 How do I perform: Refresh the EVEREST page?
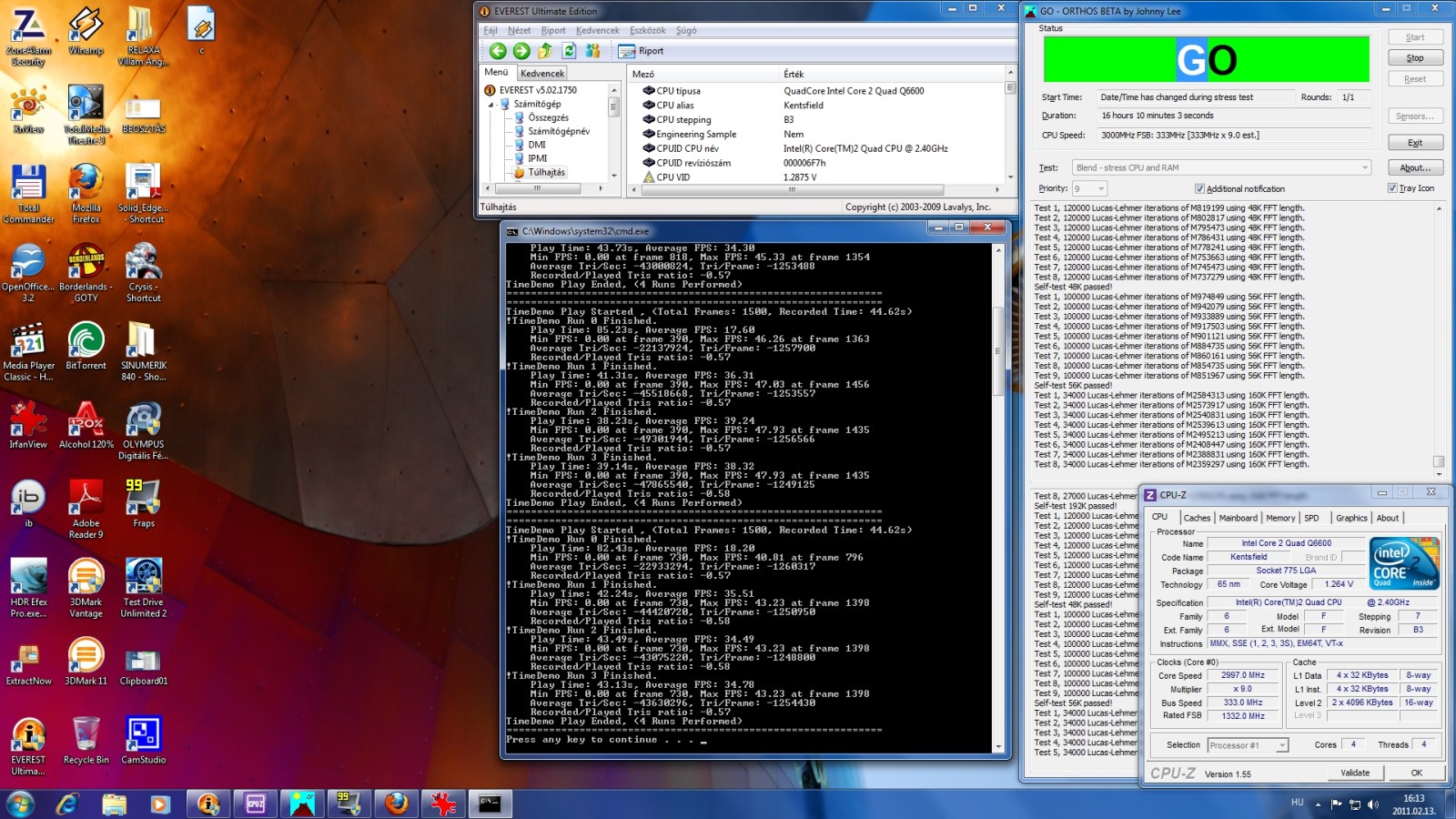569,51
